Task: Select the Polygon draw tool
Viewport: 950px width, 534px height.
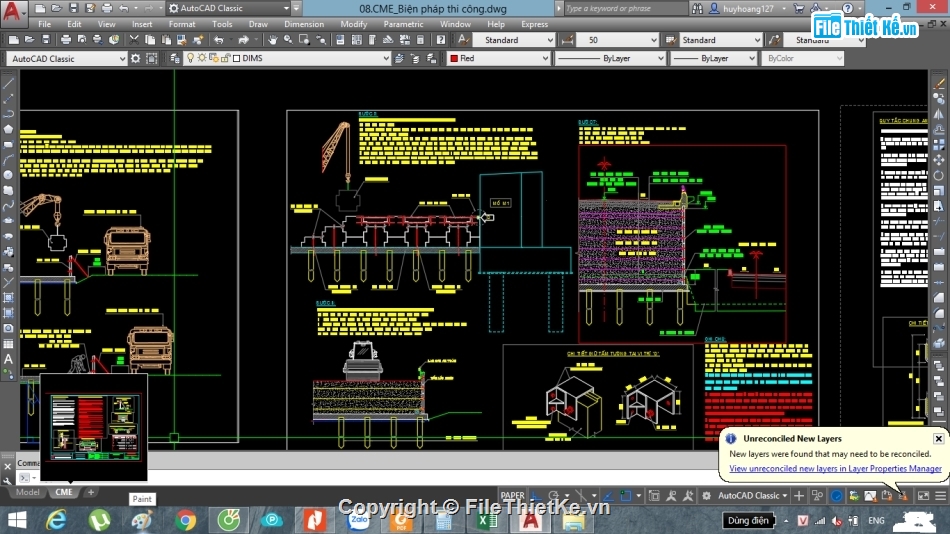Action: tap(8, 129)
